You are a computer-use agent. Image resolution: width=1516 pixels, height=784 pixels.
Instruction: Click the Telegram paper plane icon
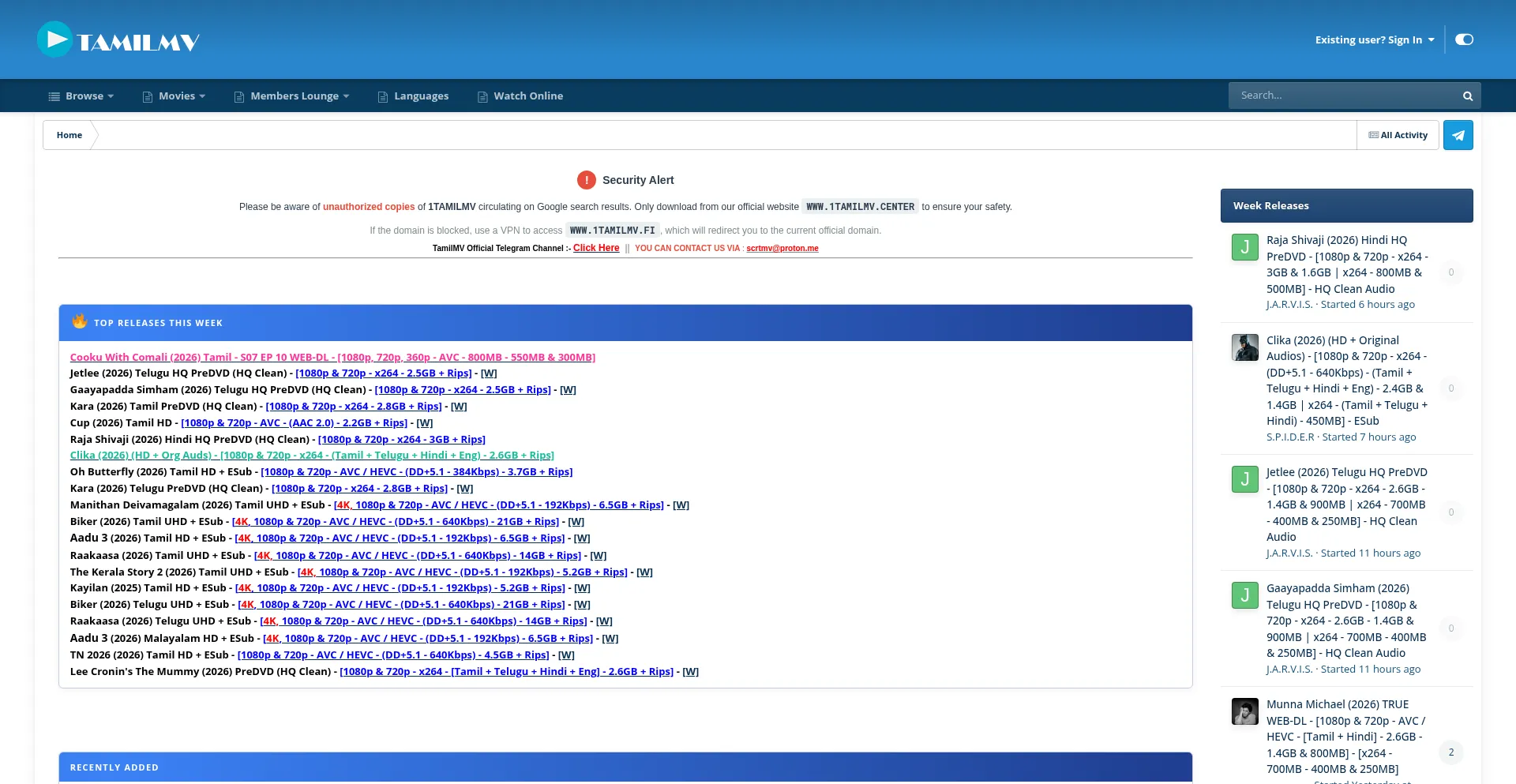point(1458,135)
